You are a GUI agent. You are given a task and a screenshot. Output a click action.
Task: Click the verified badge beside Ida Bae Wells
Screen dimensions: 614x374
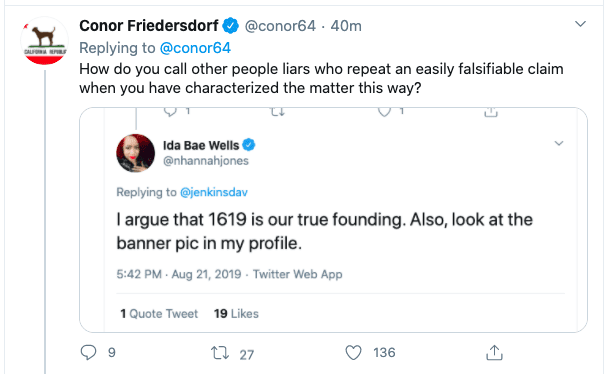[x=249, y=145]
